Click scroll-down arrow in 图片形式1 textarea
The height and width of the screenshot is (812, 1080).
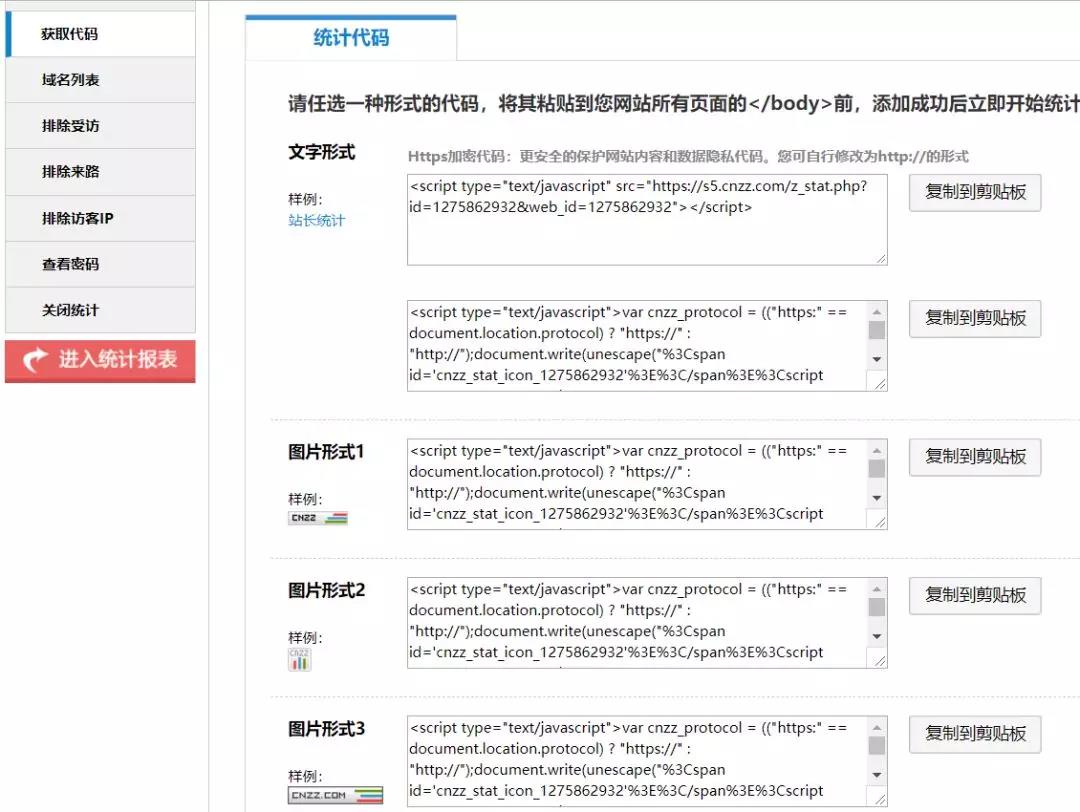pyautogui.click(x=876, y=498)
